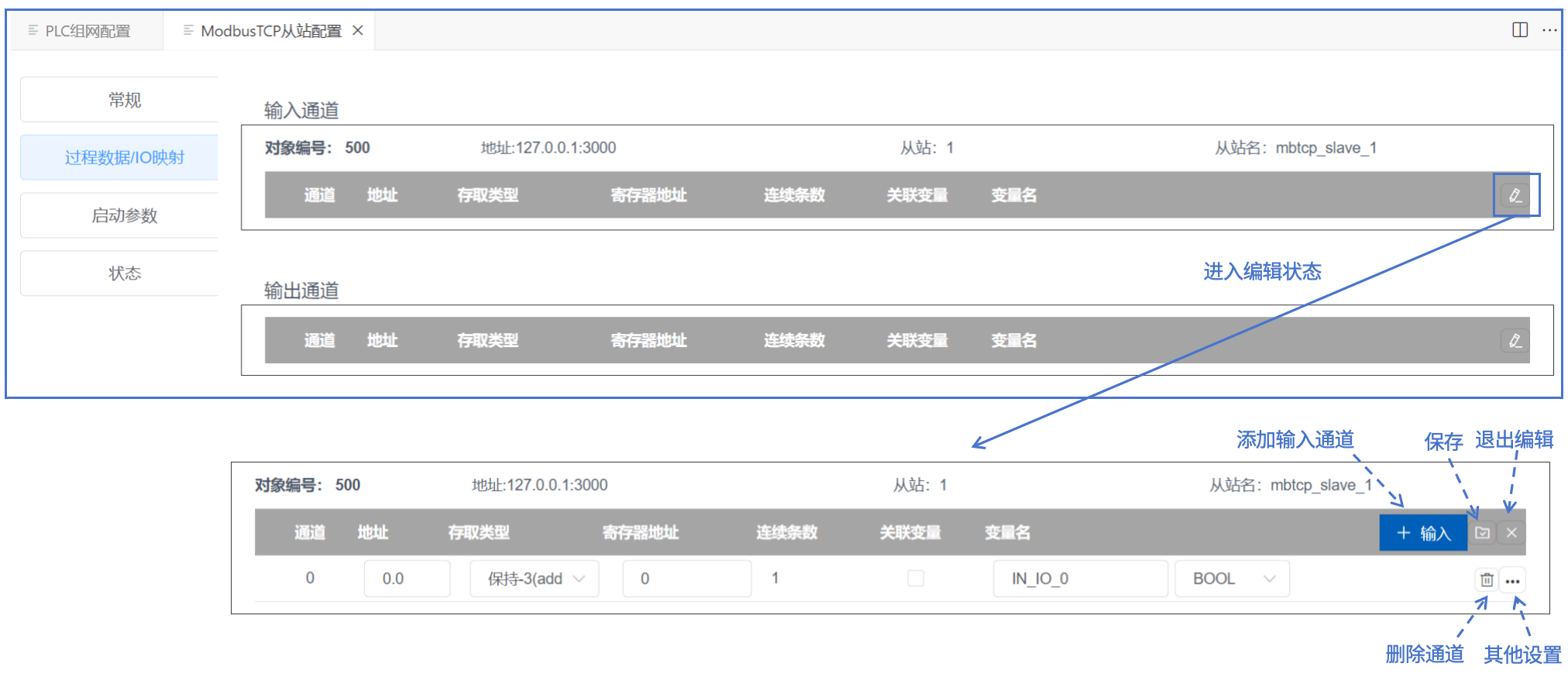The width and height of the screenshot is (1568, 691).
Task: Click the edit pencil icon for input channels
Action: tap(1515, 195)
